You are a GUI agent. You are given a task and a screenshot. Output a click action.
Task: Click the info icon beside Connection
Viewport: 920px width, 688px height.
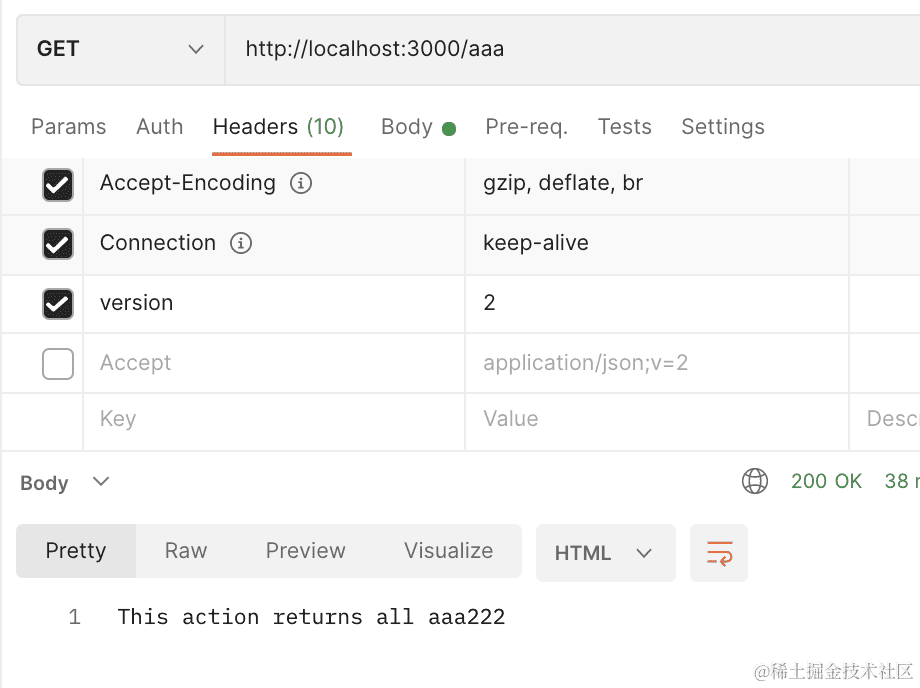pyautogui.click(x=240, y=243)
